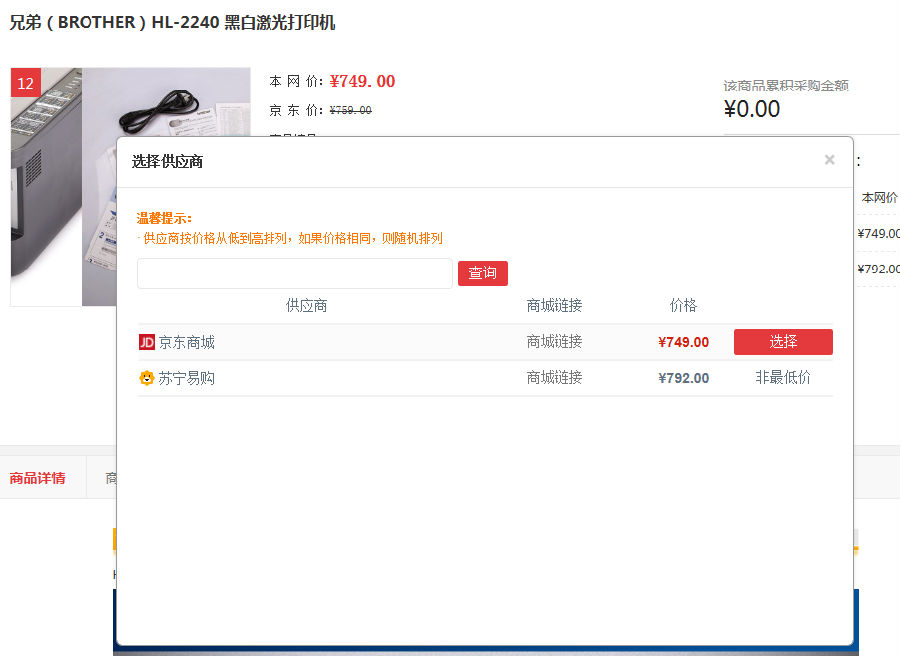Image resolution: width=900 pixels, height=656 pixels.
Task: Click the 苏宁易购 lion logo icon
Action: (147, 378)
